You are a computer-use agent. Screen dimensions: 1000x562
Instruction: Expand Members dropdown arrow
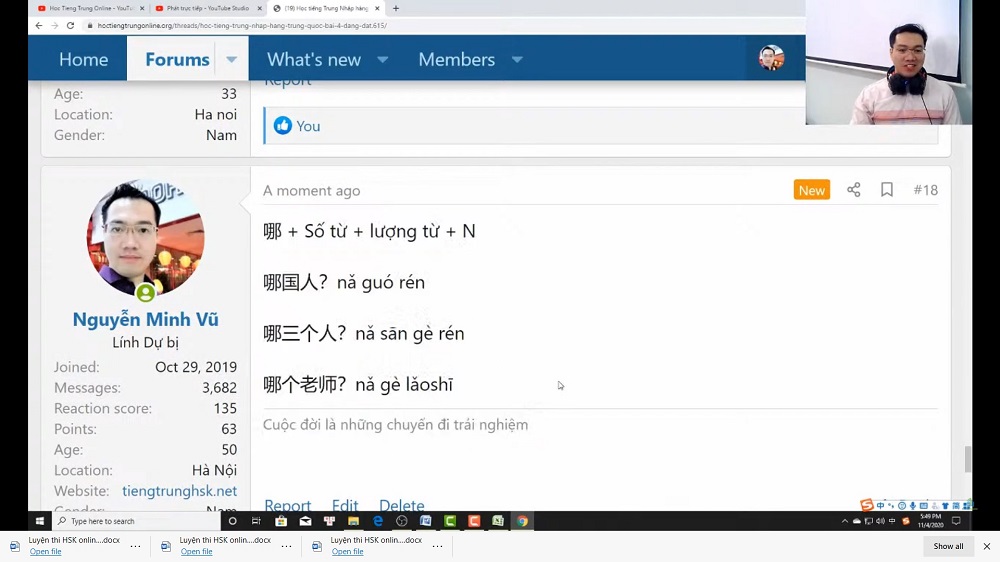[x=517, y=59]
